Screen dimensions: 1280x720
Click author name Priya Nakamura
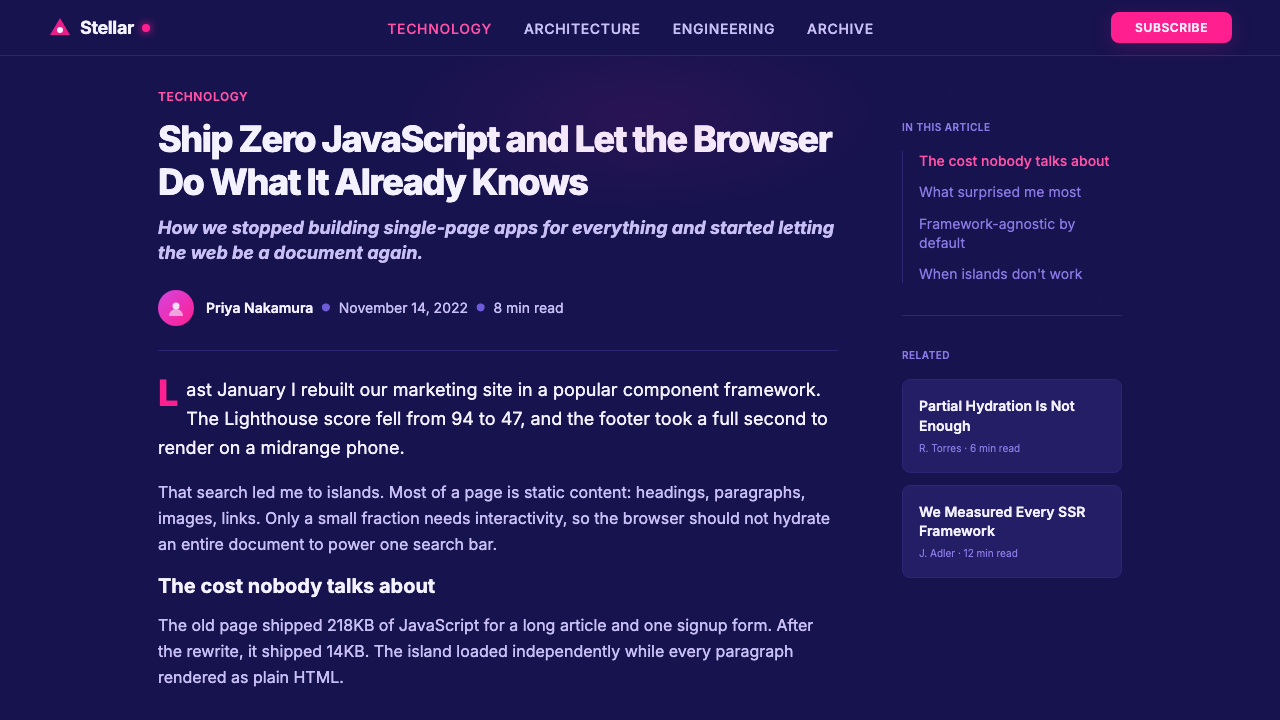(x=259, y=308)
